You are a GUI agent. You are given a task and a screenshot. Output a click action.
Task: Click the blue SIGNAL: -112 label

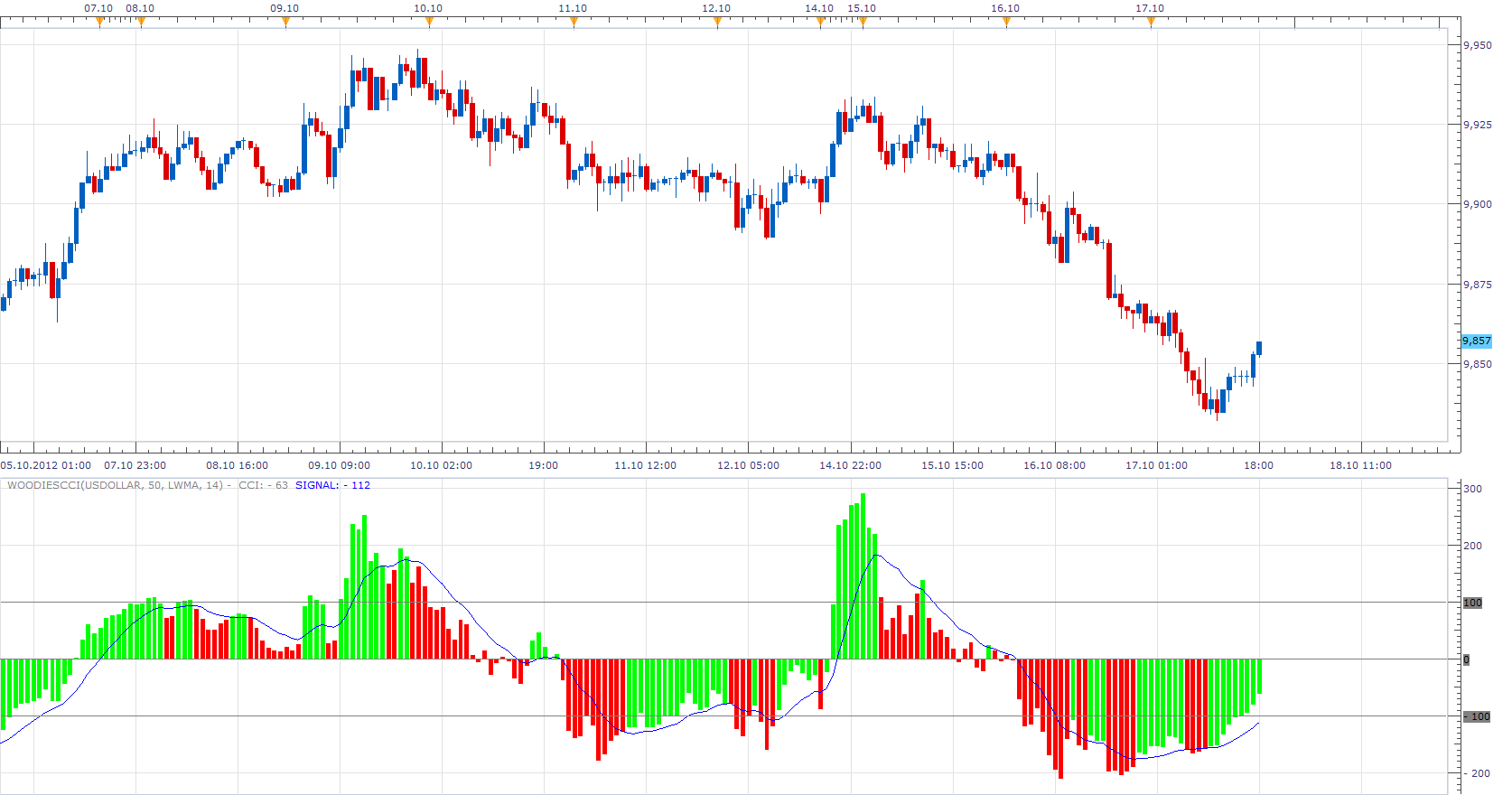(332, 485)
